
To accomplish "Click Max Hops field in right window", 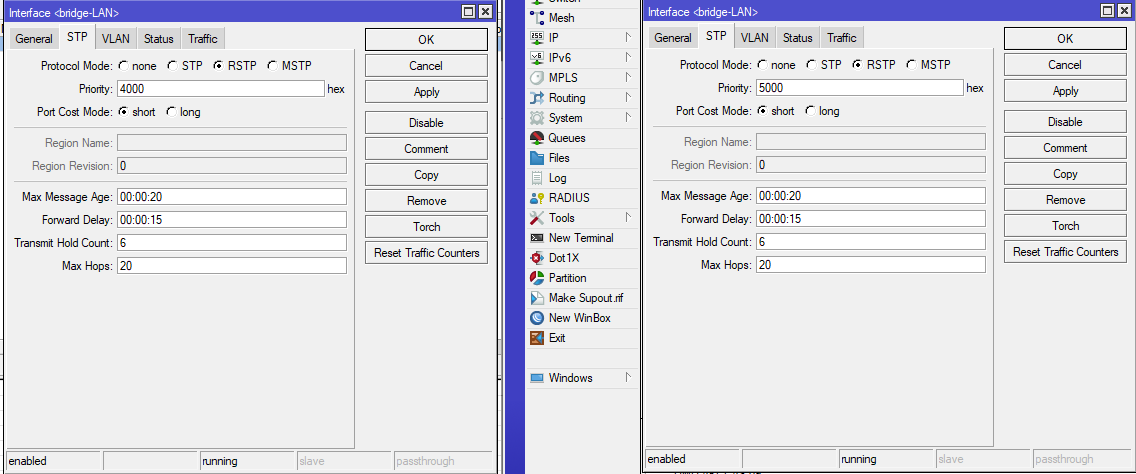I will (871, 265).
